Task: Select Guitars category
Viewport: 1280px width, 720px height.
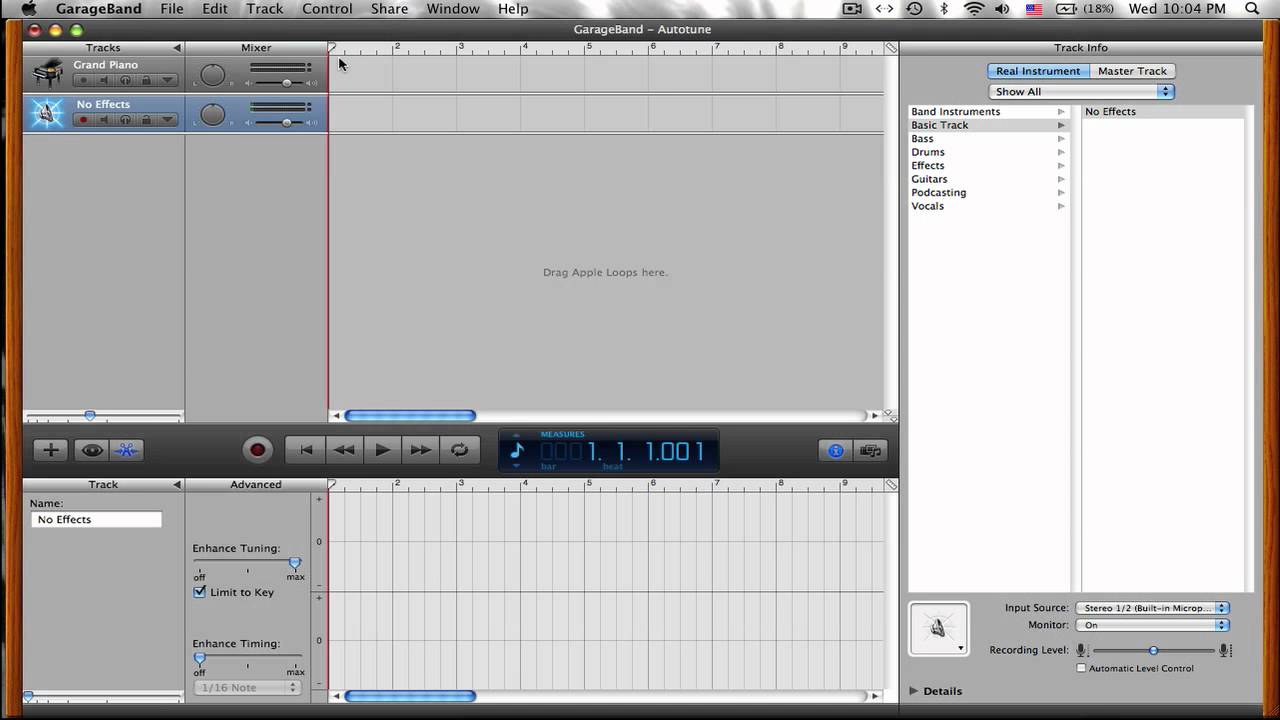Action: 988,179
